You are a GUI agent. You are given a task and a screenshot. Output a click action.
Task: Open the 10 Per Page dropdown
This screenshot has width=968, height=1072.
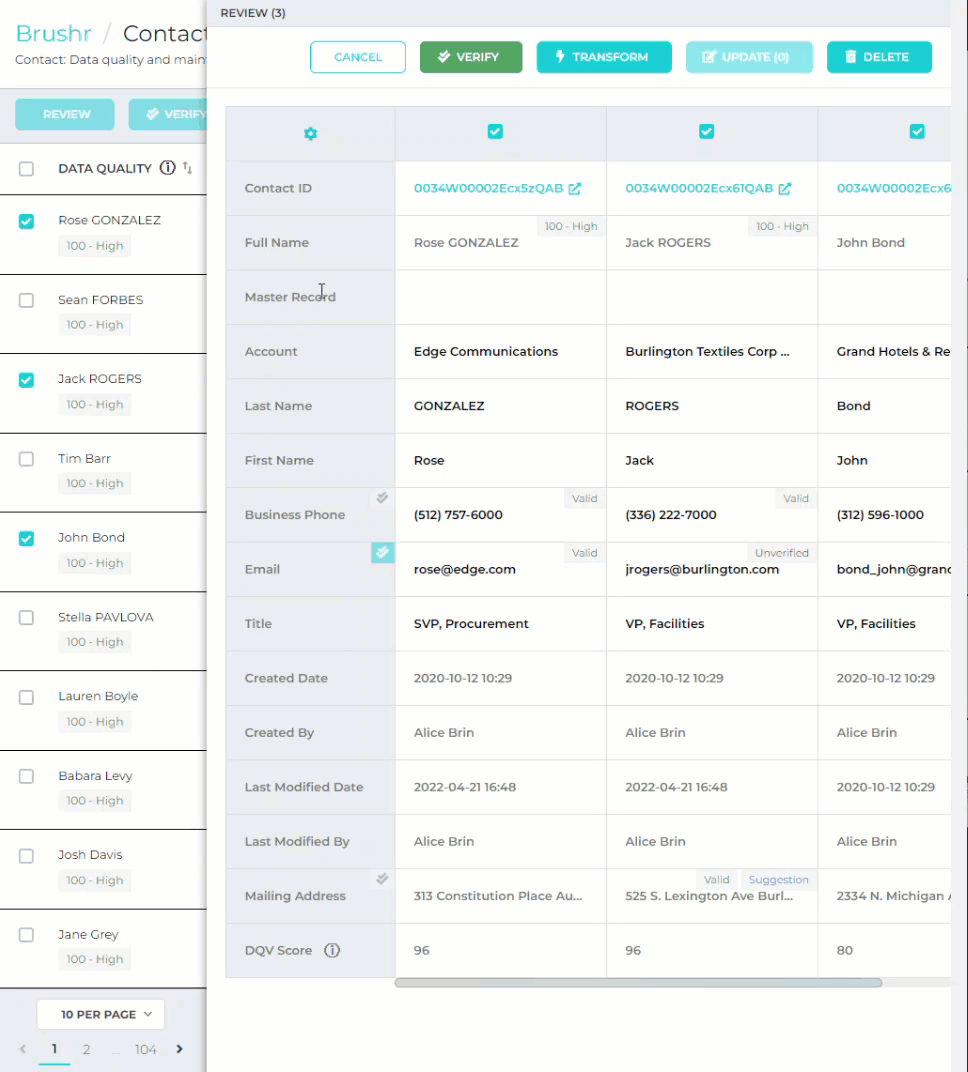click(101, 1014)
